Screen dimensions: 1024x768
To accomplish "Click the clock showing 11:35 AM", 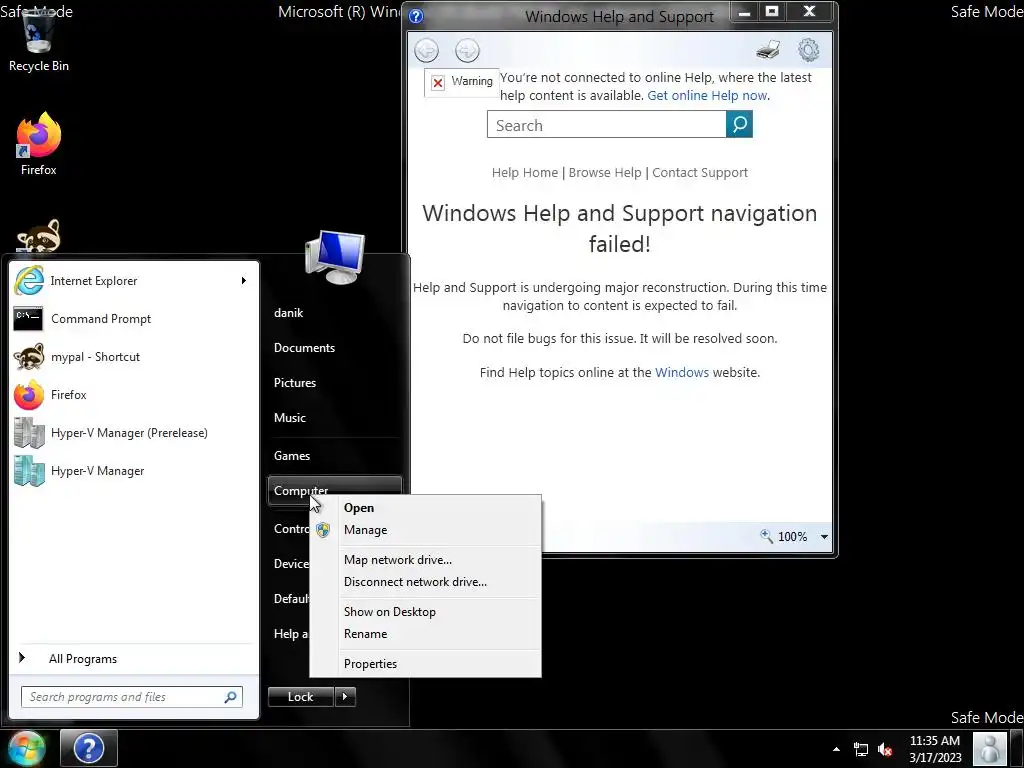I will click(935, 748).
